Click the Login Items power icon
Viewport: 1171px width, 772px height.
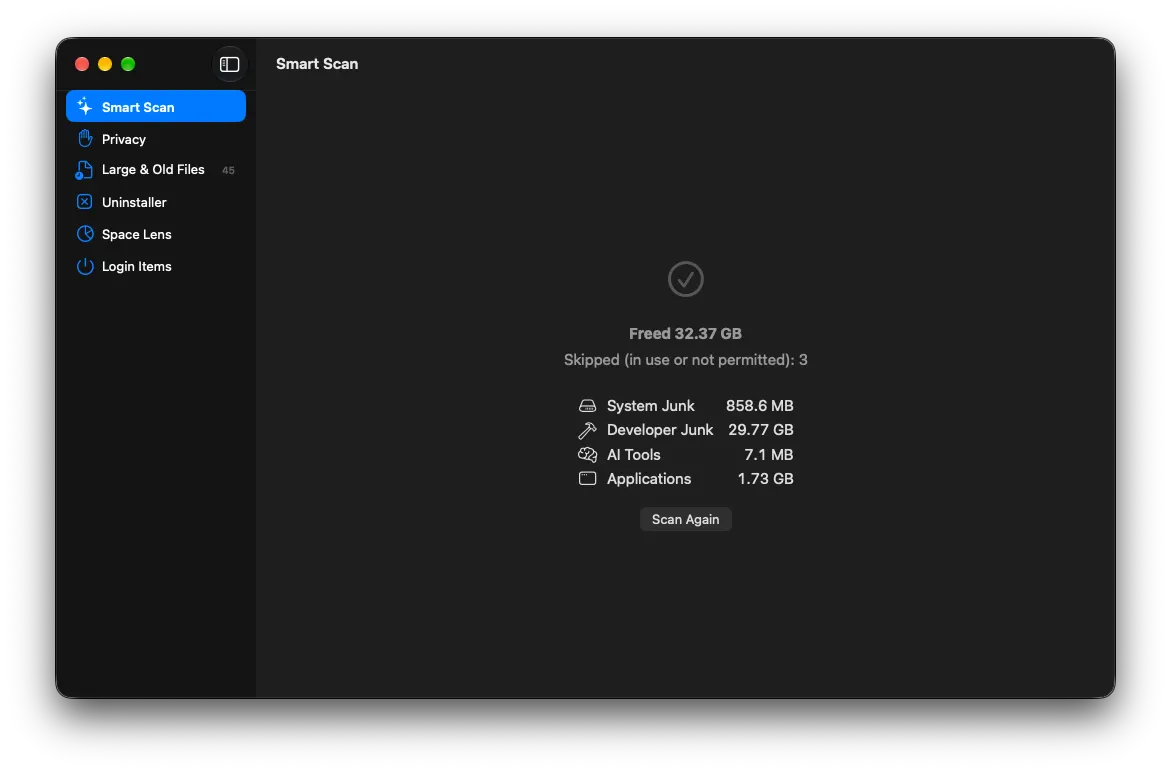tap(85, 266)
